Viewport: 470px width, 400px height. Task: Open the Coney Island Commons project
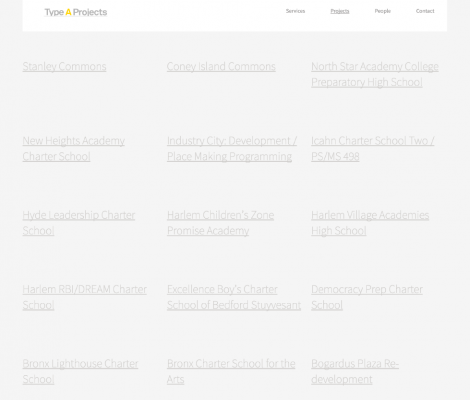click(x=221, y=66)
